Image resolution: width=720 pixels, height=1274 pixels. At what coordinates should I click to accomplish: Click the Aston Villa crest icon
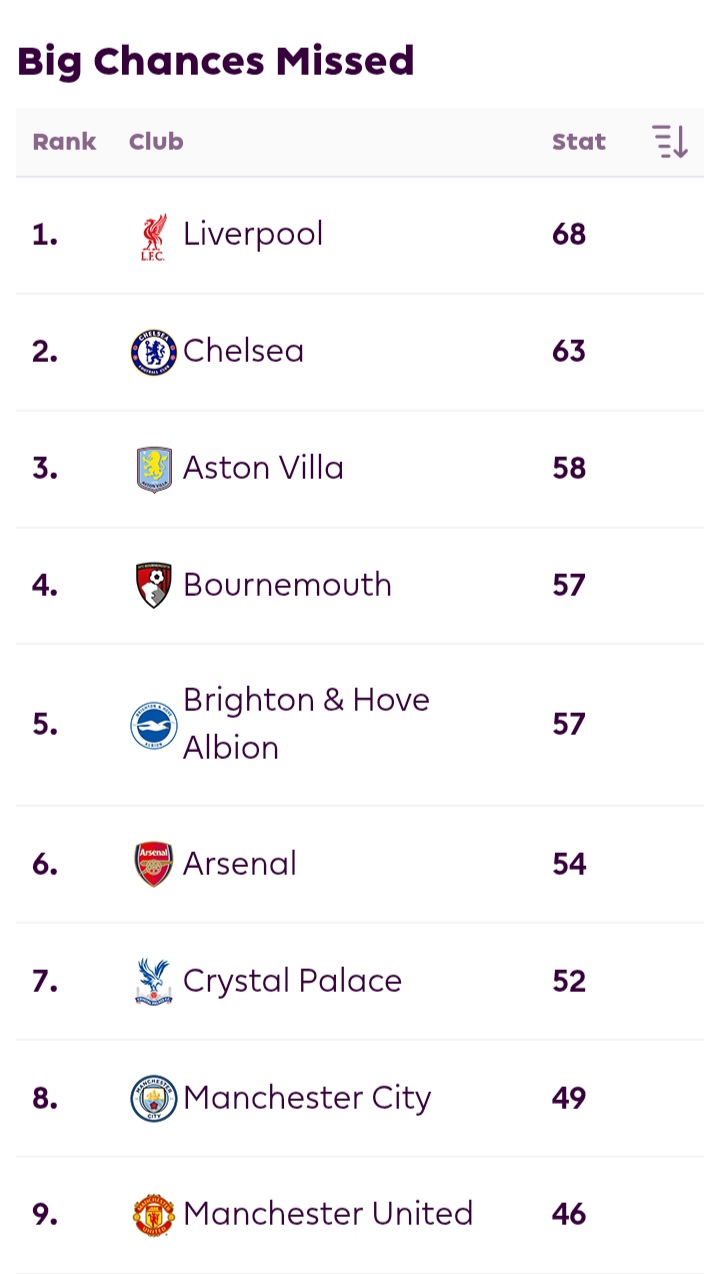pos(154,469)
